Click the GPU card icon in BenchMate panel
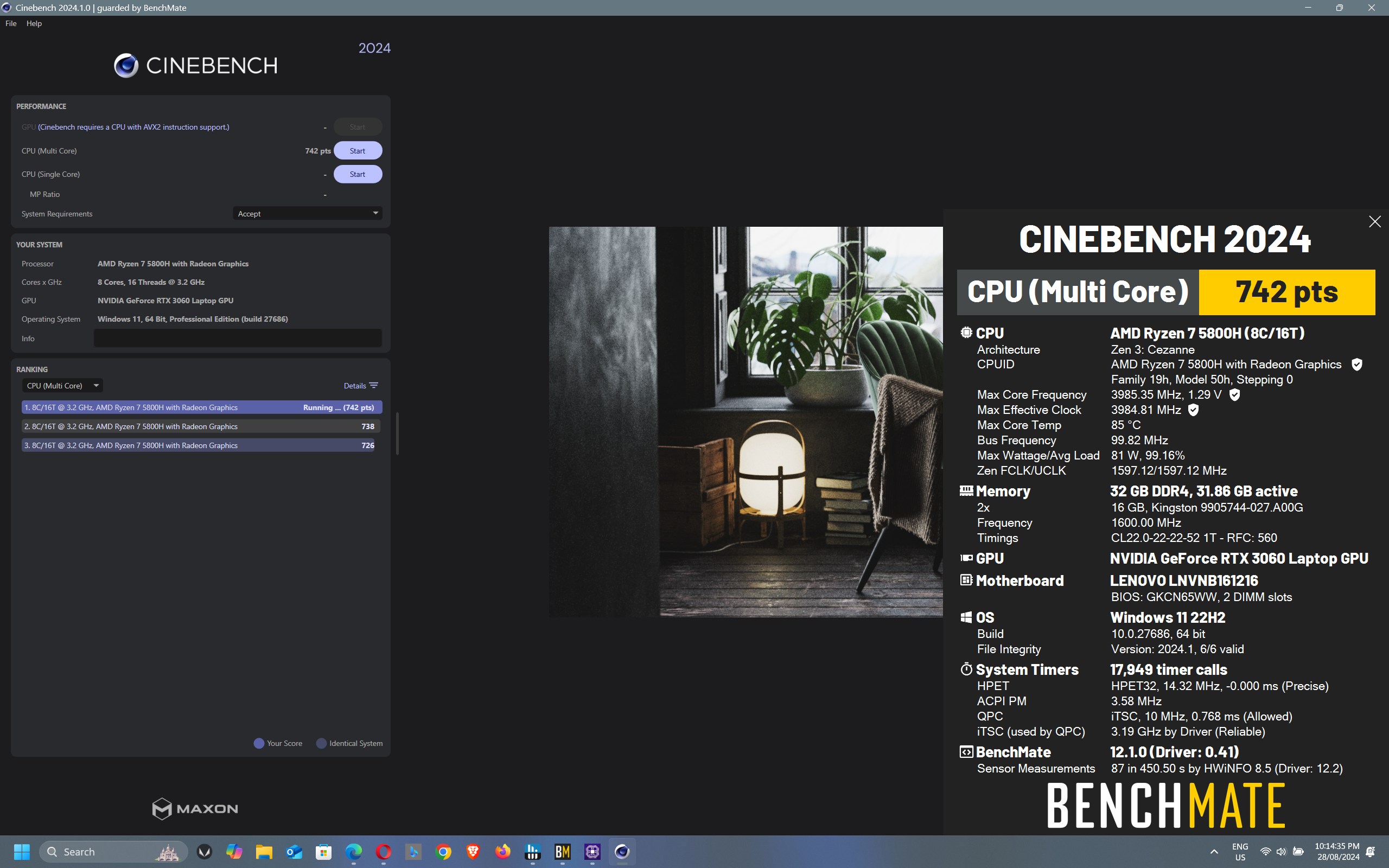 [966, 558]
